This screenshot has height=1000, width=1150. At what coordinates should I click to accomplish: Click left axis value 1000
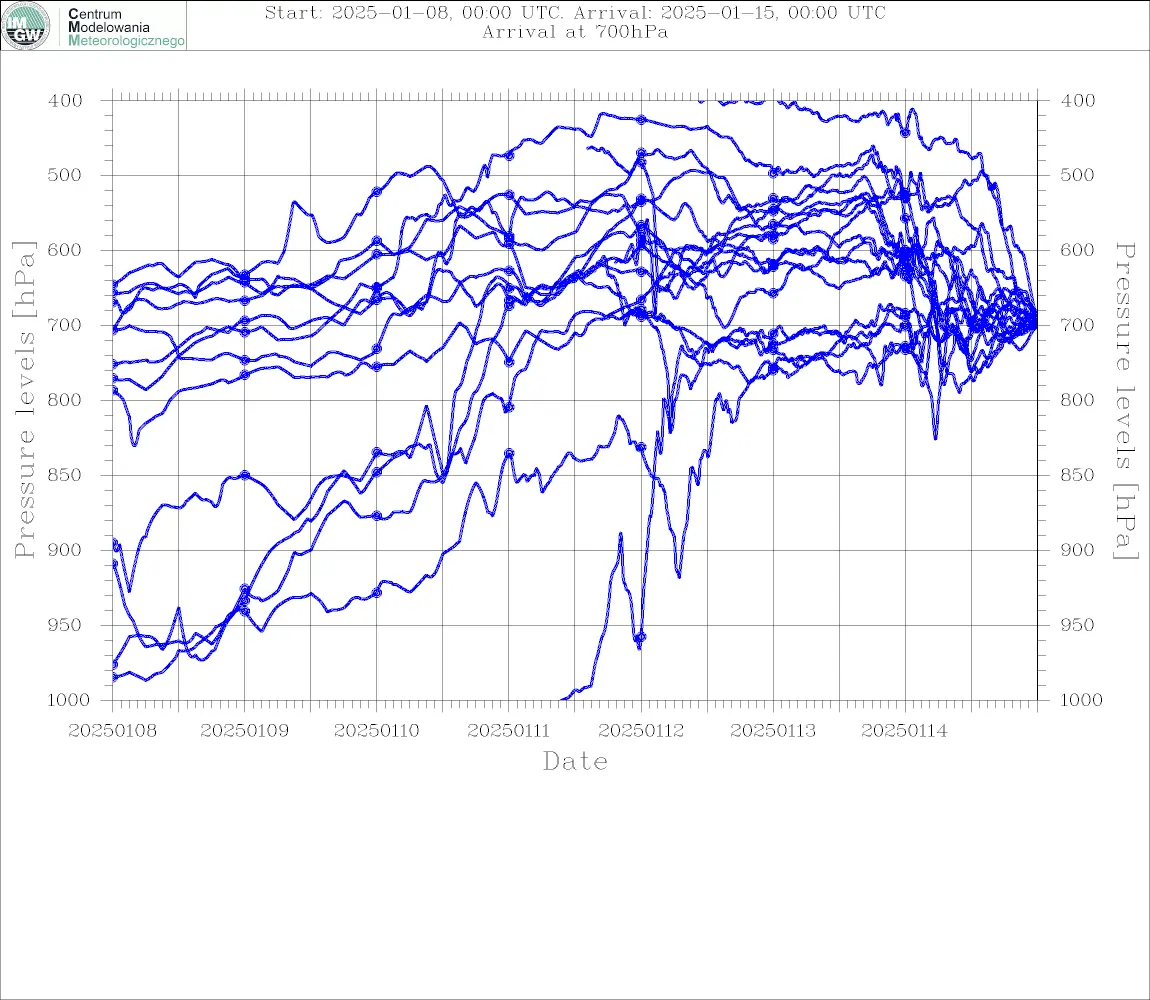(x=69, y=700)
